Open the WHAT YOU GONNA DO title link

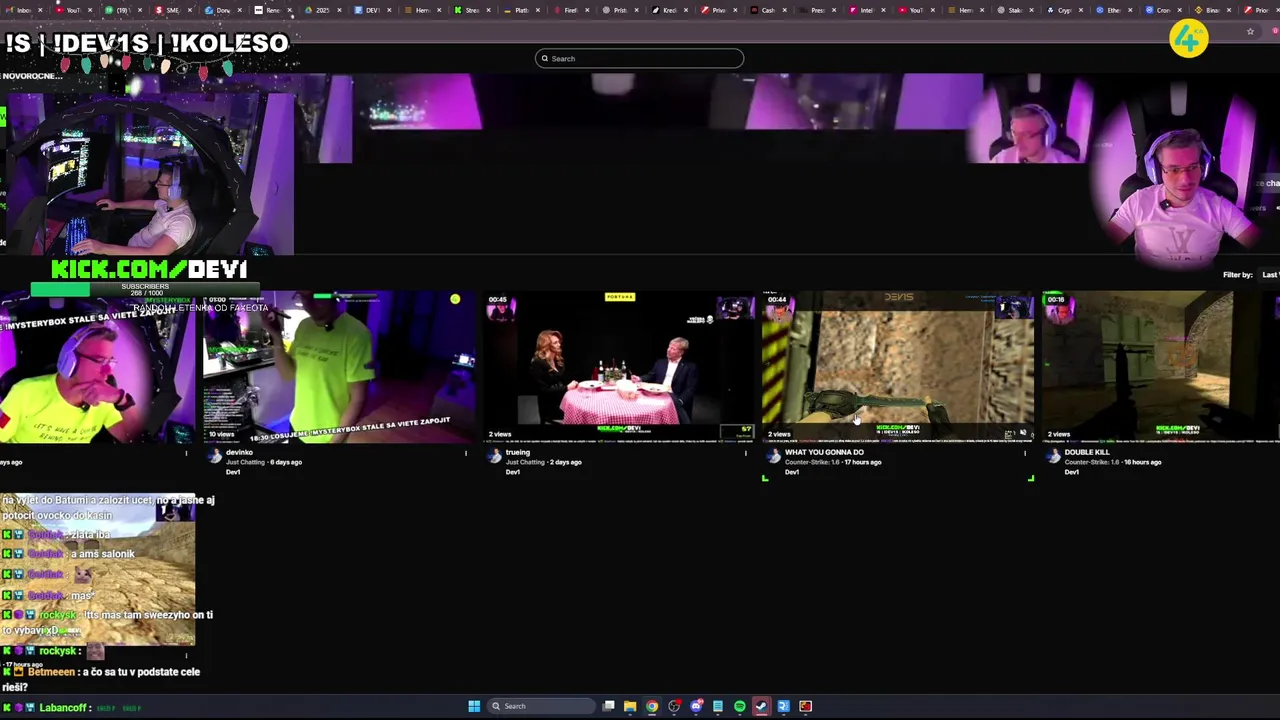(x=824, y=452)
